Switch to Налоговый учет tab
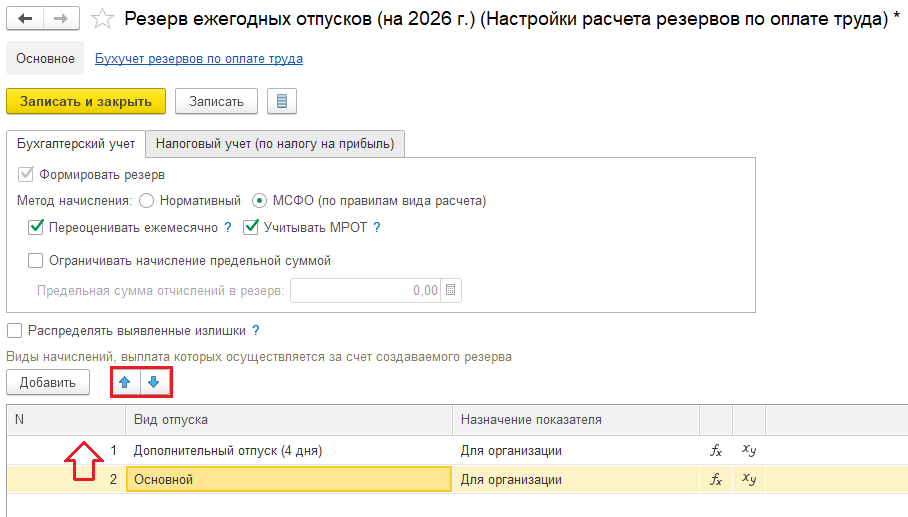This screenshot has height=517, width=908. coord(275,144)
